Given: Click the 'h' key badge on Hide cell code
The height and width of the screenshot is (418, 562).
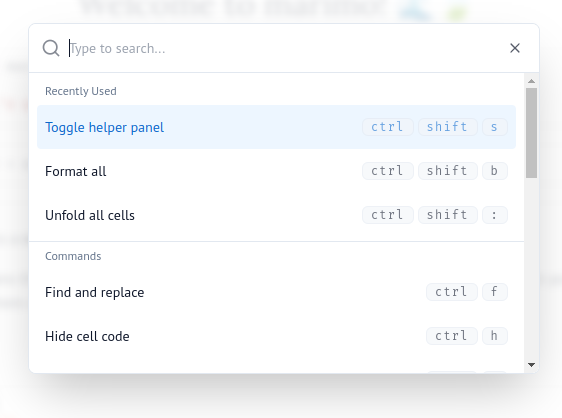Looking at the screenshot, I should pyautogui.click(x=495, y=336).
